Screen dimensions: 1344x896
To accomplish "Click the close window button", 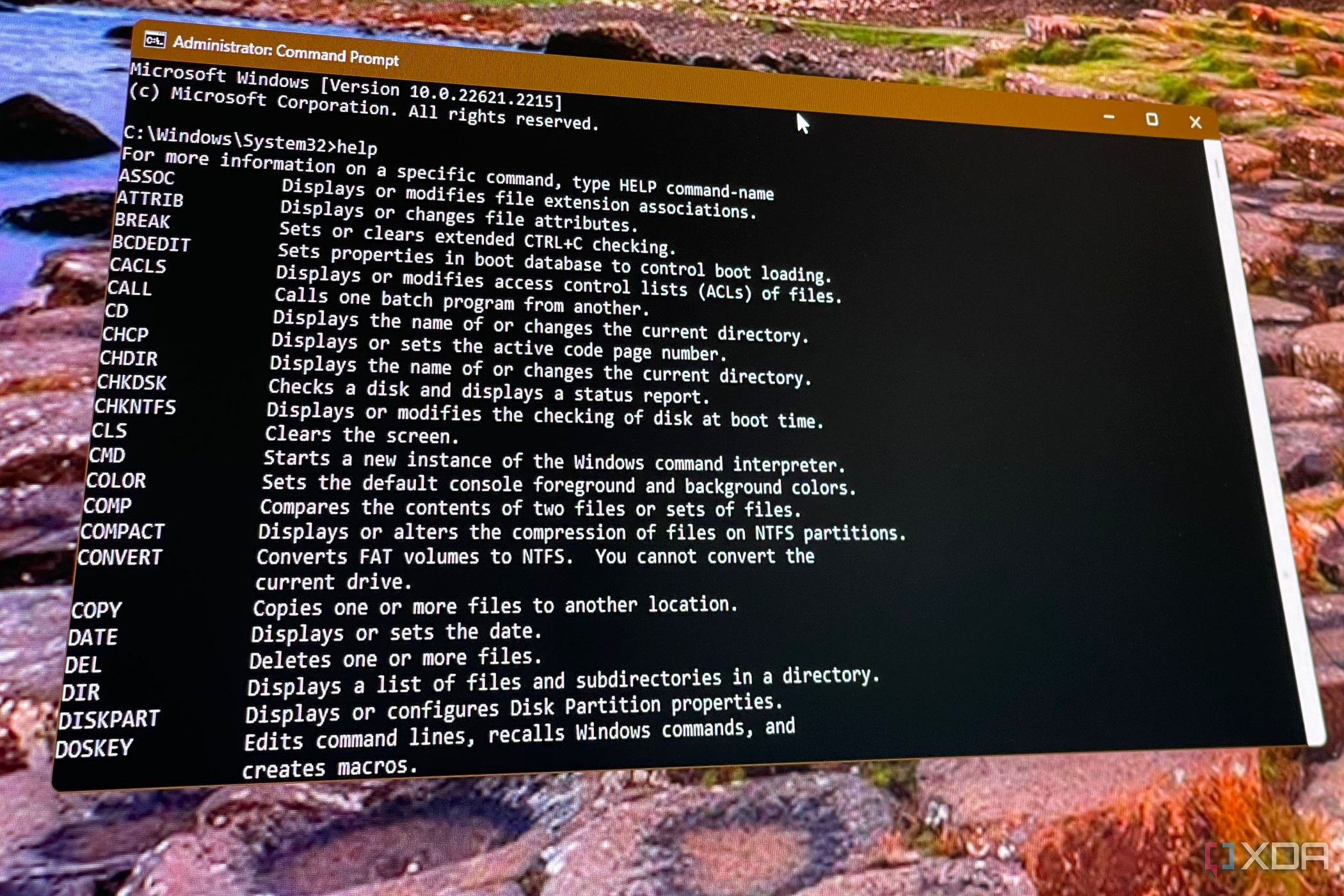I will tap(1198, 122).
